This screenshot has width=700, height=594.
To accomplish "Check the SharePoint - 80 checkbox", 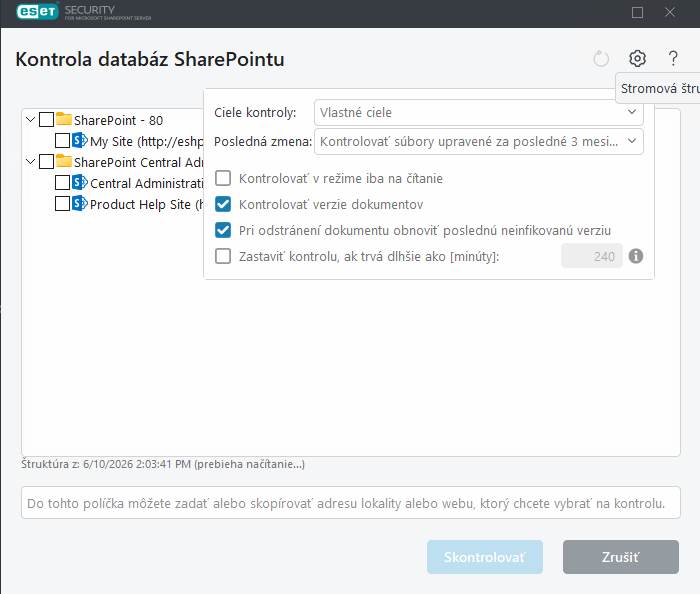I will coord(46,120).
